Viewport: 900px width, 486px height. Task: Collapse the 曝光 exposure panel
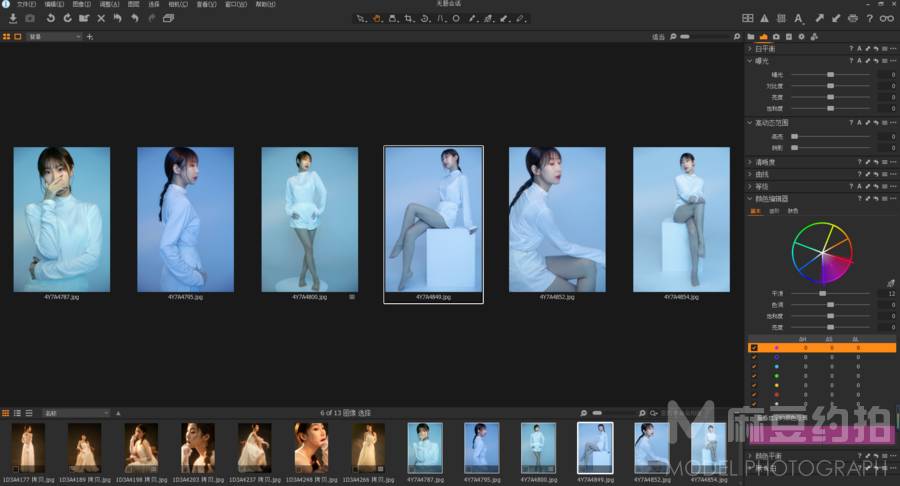pos(750,61)
